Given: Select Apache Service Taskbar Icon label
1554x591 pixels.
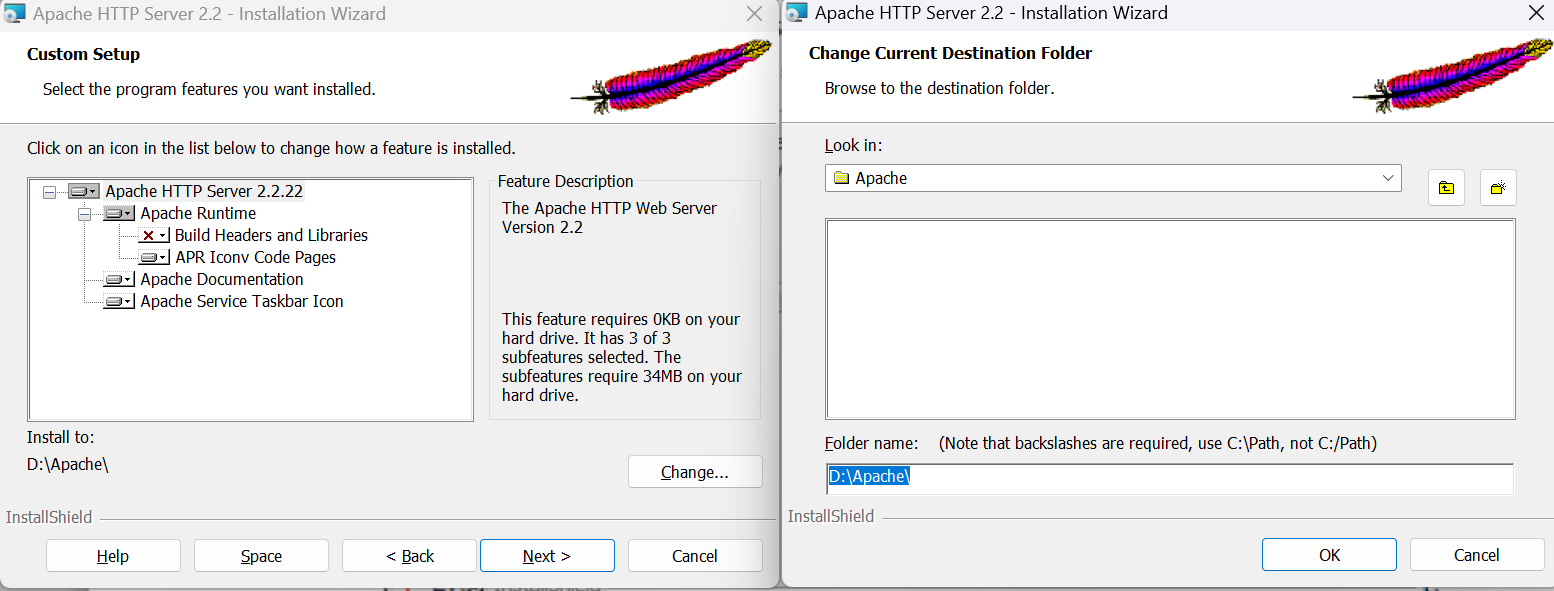Looking at the screenshot, I should point(242,301).
